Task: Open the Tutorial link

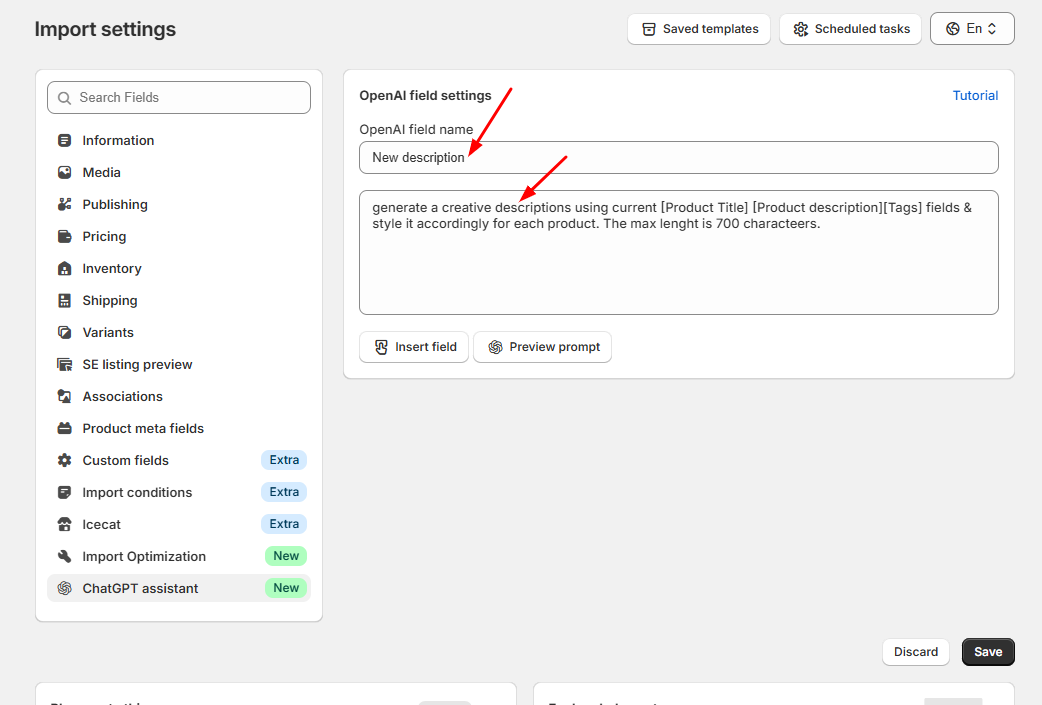Action: [975, 96]
